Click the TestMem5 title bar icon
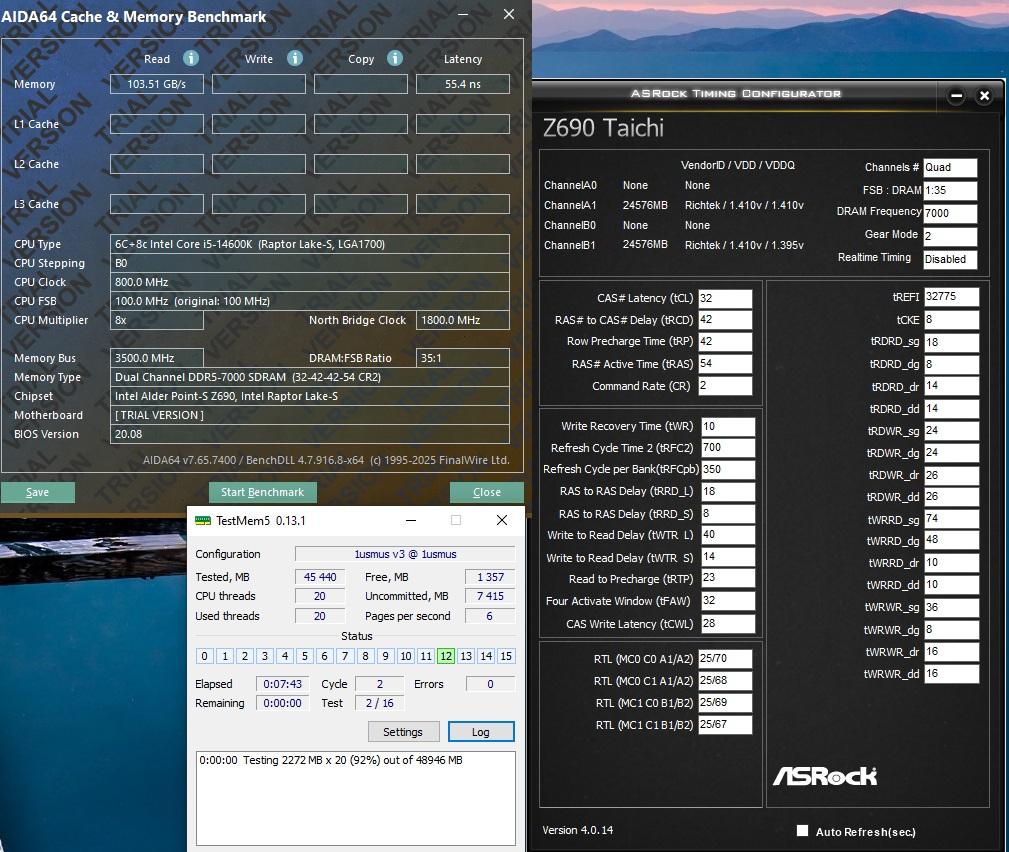Screen dimensions: 1009x852 pos(203,521)
